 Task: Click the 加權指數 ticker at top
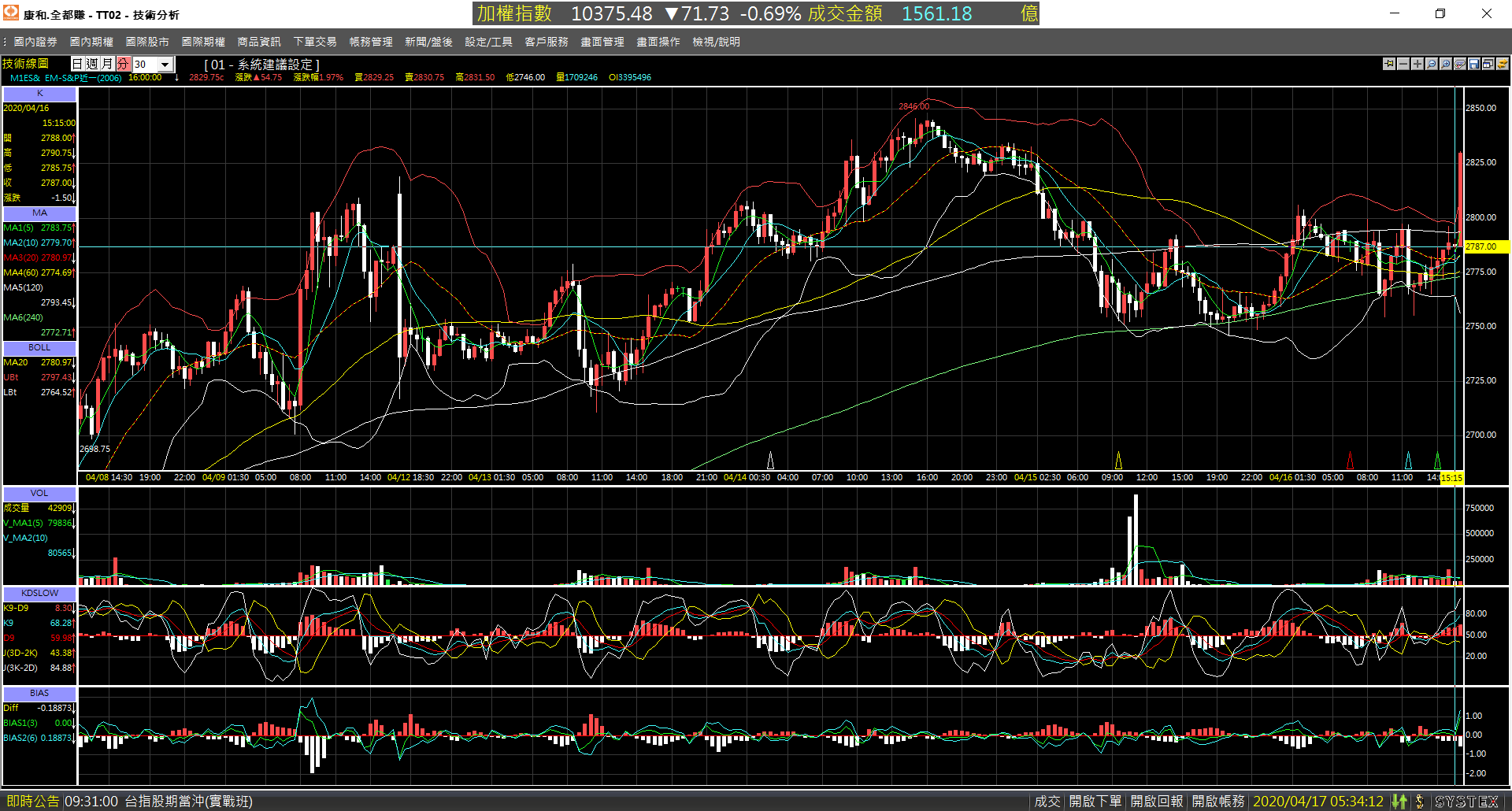click(514, 13)
